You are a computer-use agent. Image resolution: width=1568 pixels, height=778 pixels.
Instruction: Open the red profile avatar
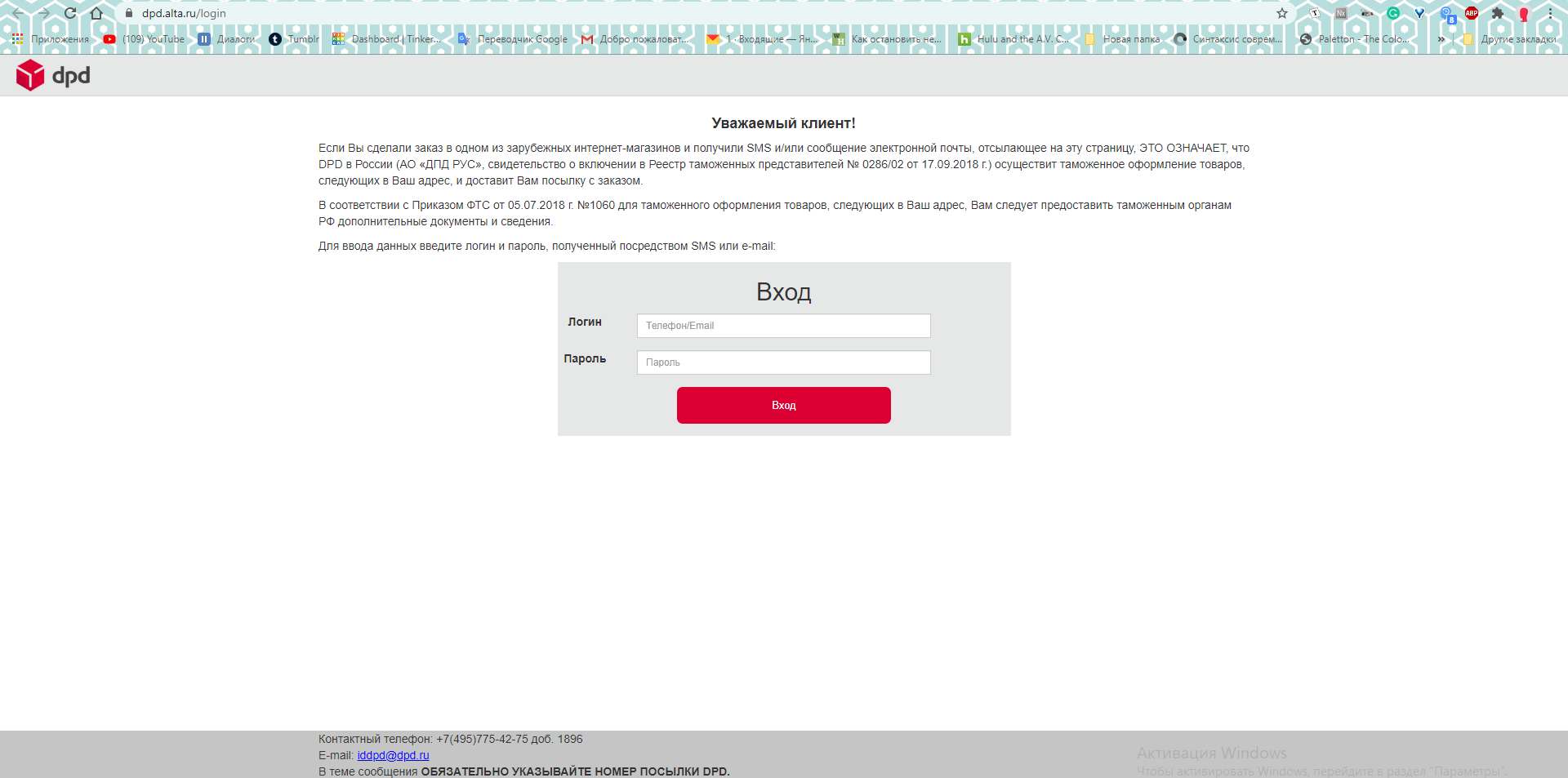pyautogui.click(x=1524, y=14)
